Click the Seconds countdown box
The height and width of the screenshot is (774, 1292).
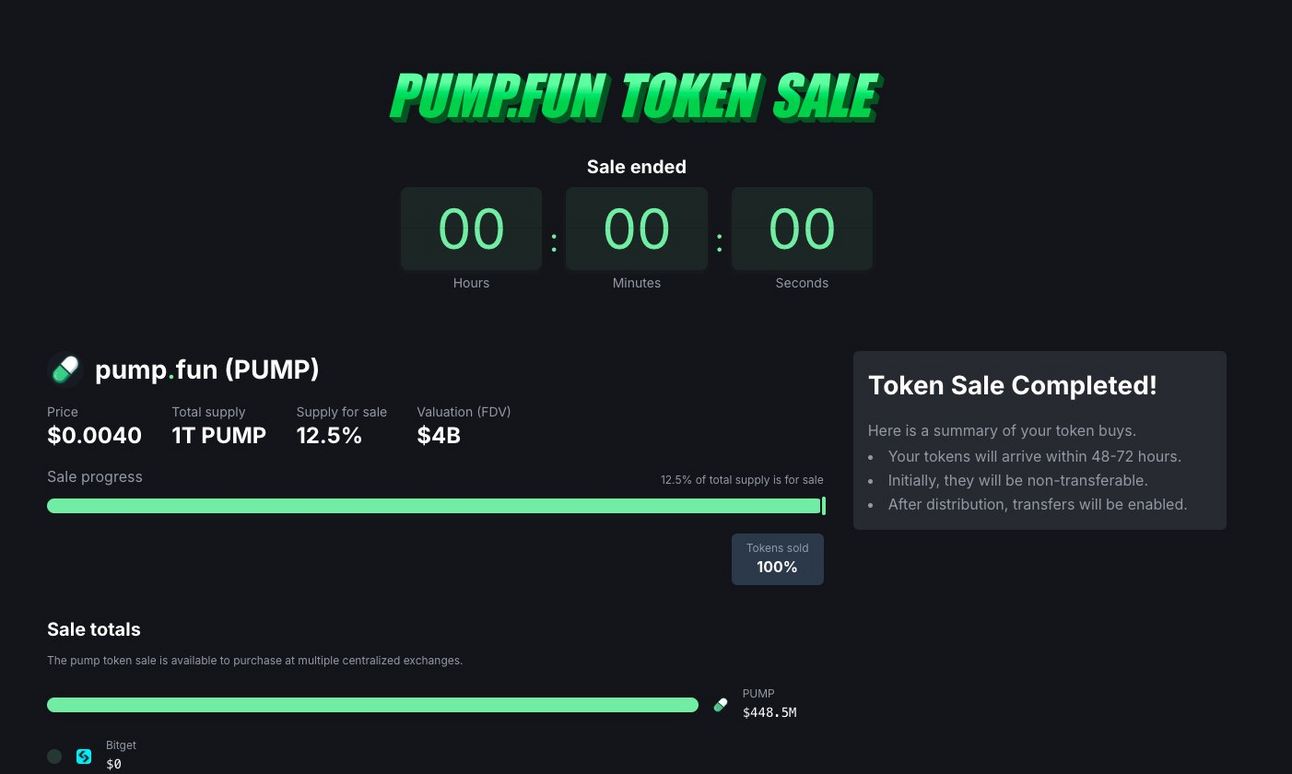802,229
